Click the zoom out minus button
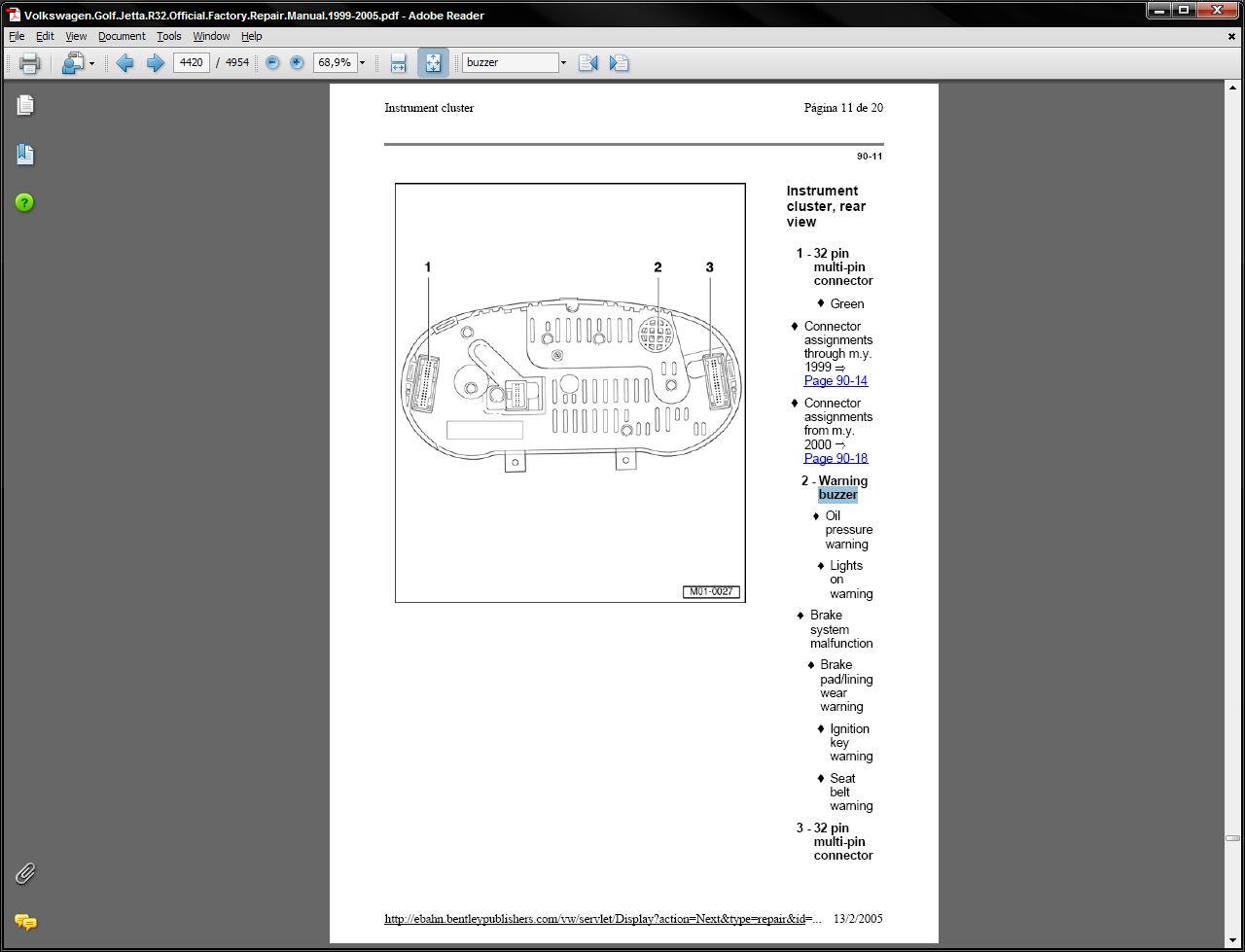1245x952 pixels. (272, 63)
